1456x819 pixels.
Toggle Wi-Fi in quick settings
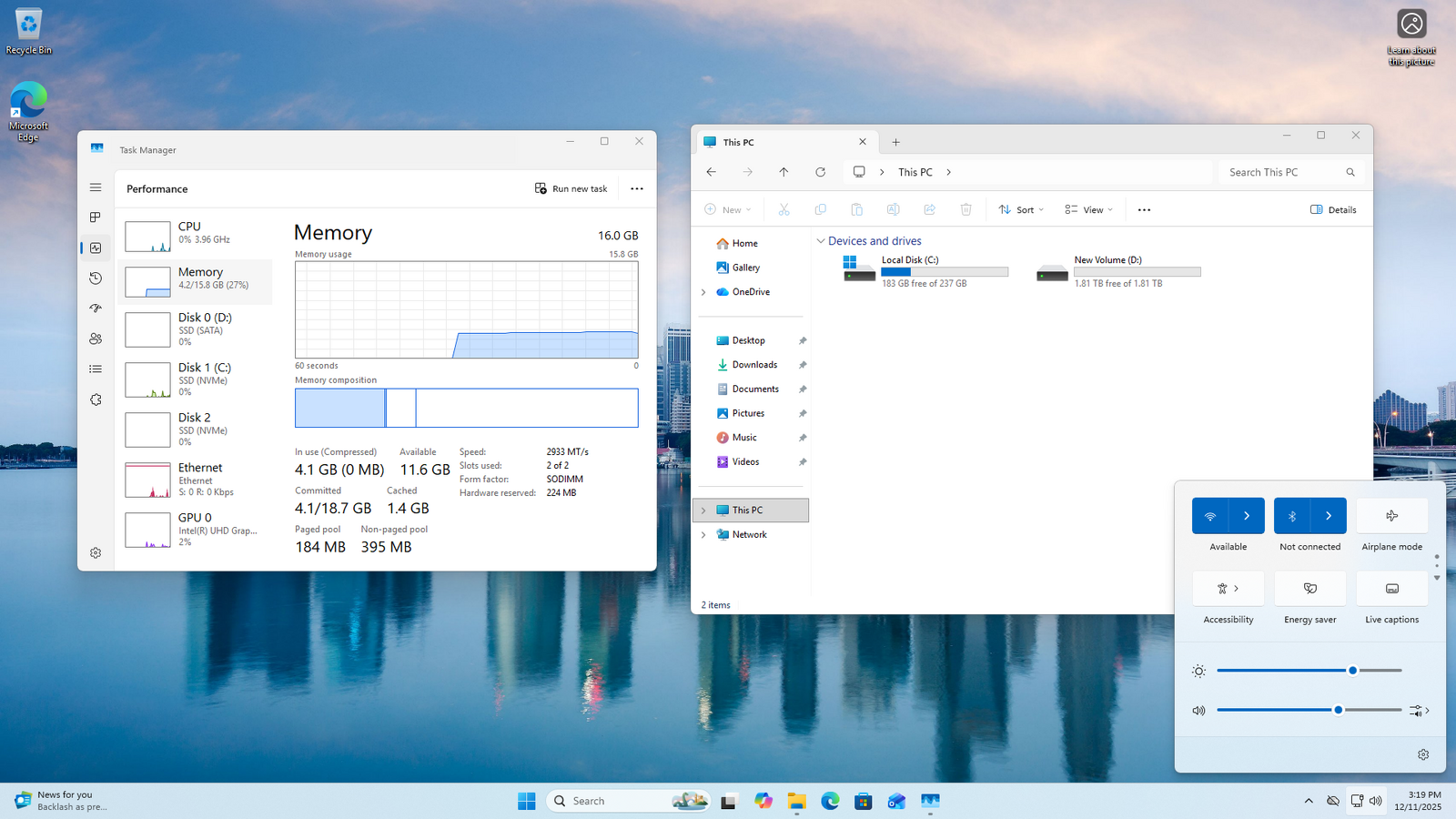click(1210, 516)
